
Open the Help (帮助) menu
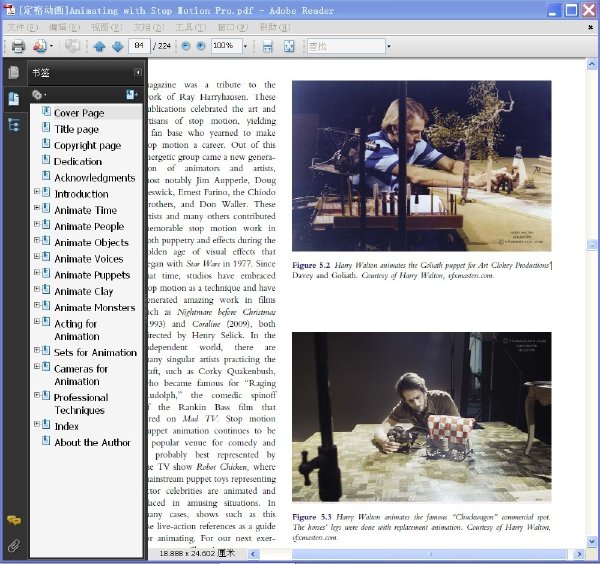click(x=274, y=27)
